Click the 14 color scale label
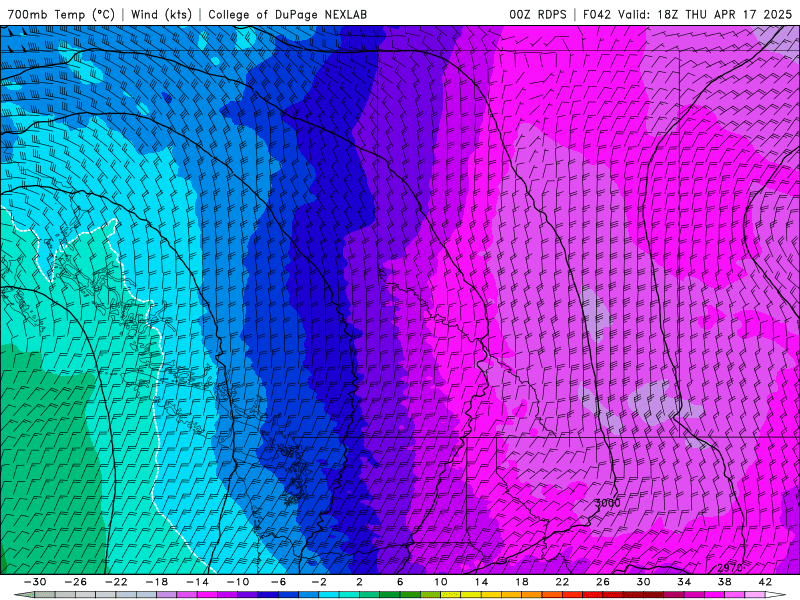The width and height of the screenshot is (800, 600). 481,582
